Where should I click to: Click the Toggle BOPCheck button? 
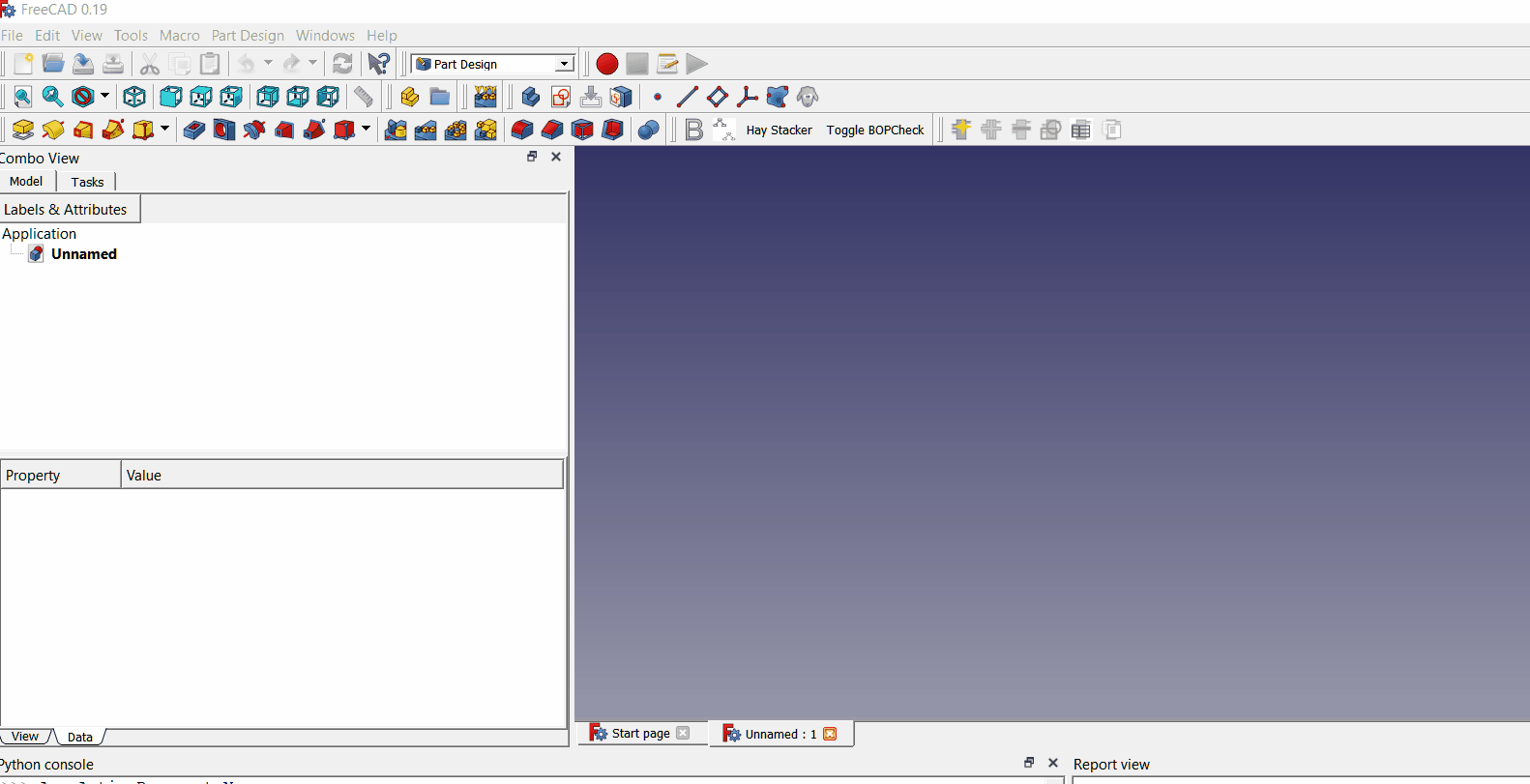pos(875,130)
